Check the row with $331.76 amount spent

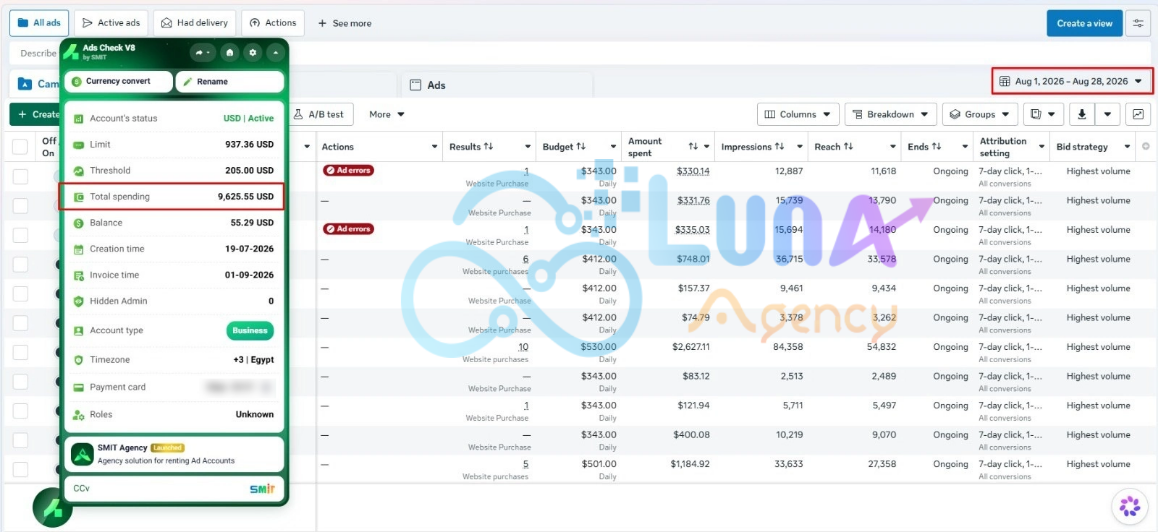click(20, 206)
